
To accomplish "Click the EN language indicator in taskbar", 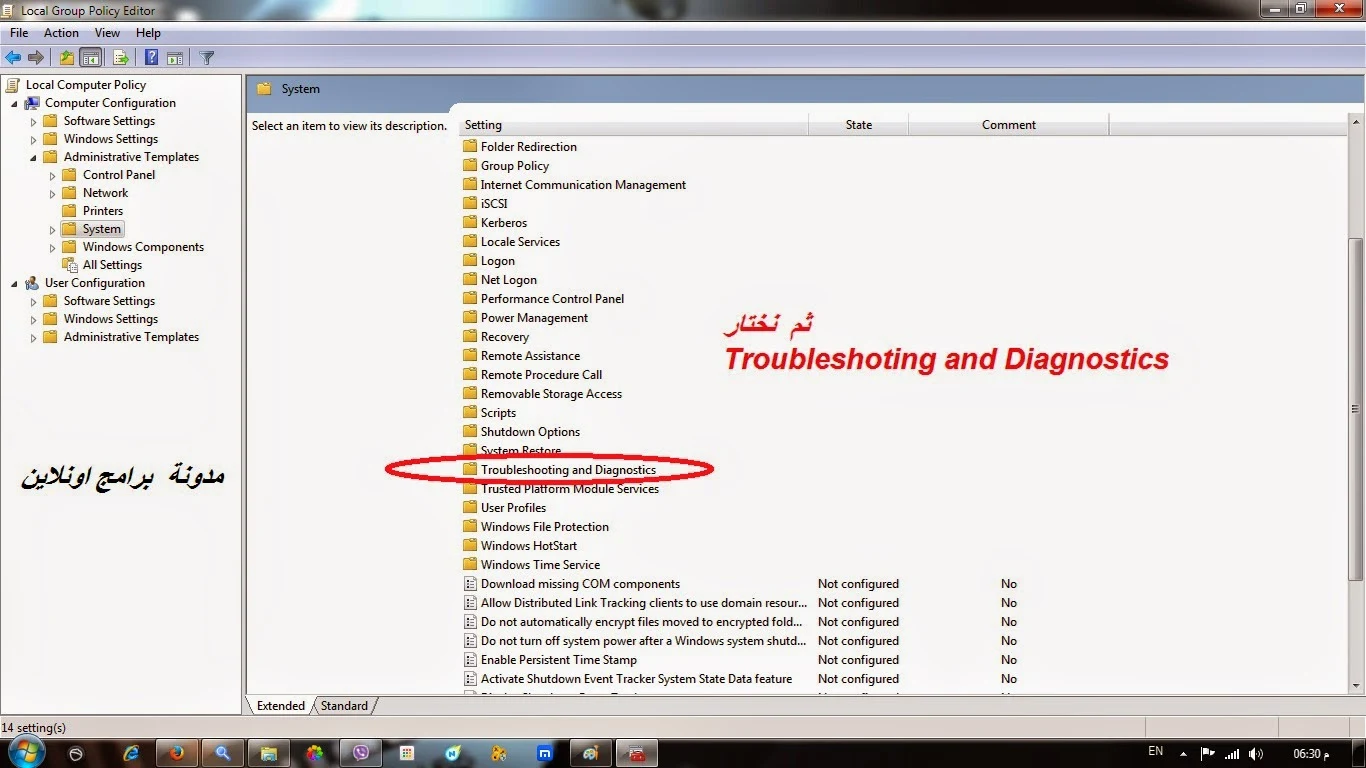I will 1155,751.
